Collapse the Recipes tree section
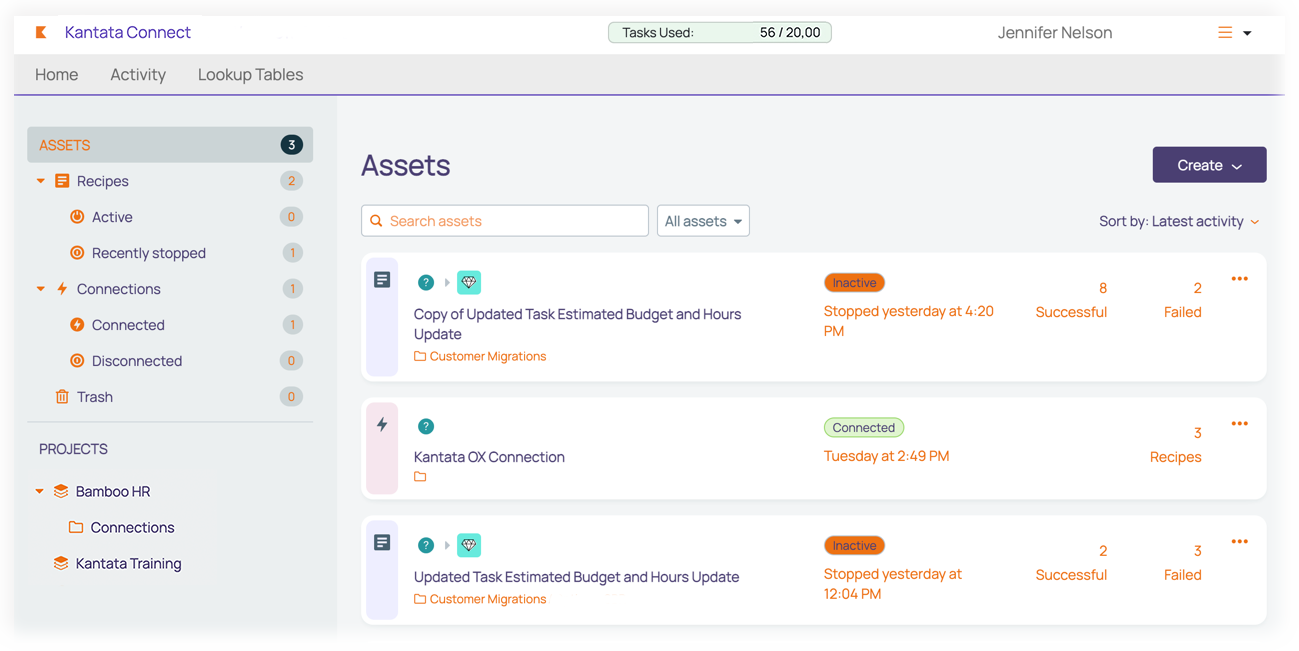The width and height of the screenshot is (1299, 651). [41, 181]
